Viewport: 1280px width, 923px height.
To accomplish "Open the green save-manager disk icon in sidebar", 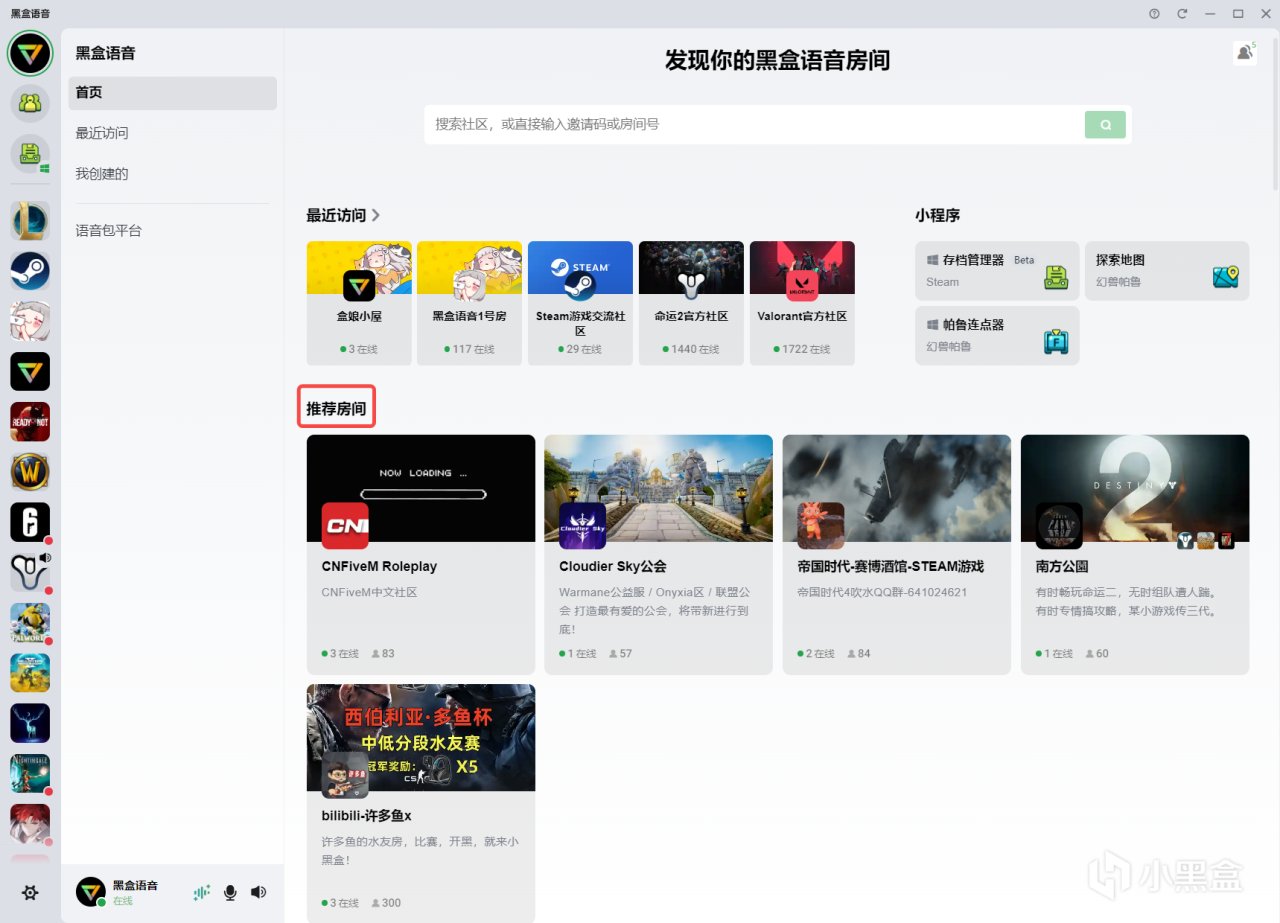I will [x=30, y=154].
